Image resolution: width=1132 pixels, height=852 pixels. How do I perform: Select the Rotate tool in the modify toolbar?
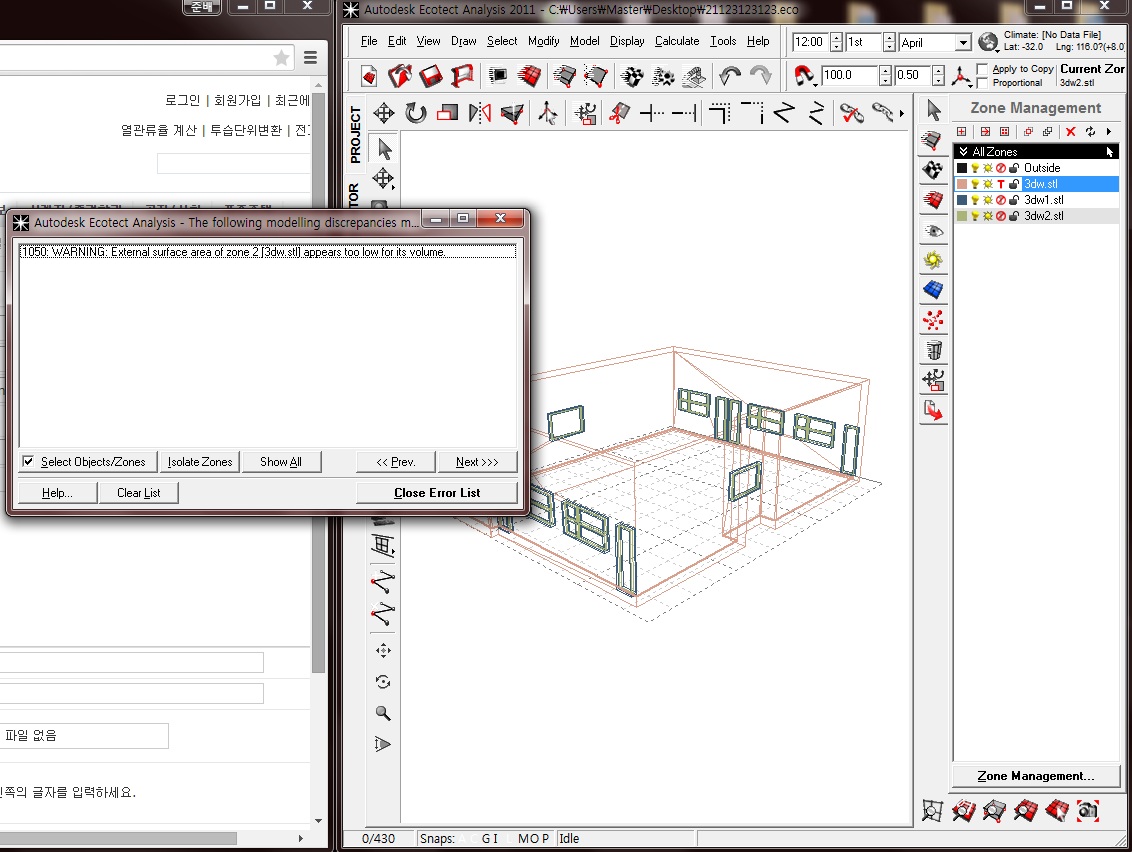pos(415,113)
